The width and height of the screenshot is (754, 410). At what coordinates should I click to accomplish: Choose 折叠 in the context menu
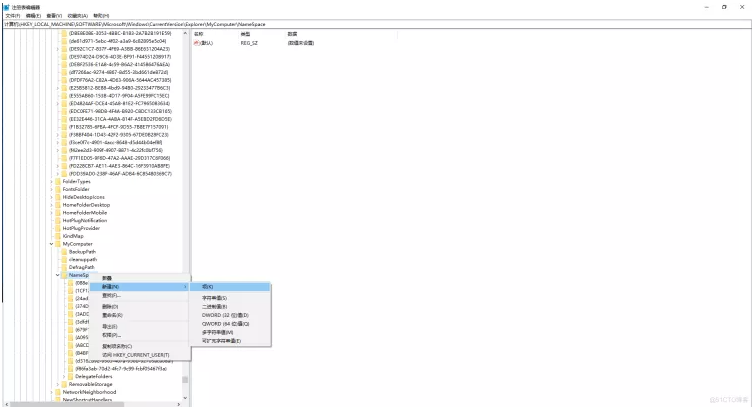click(x=139, y=278)
